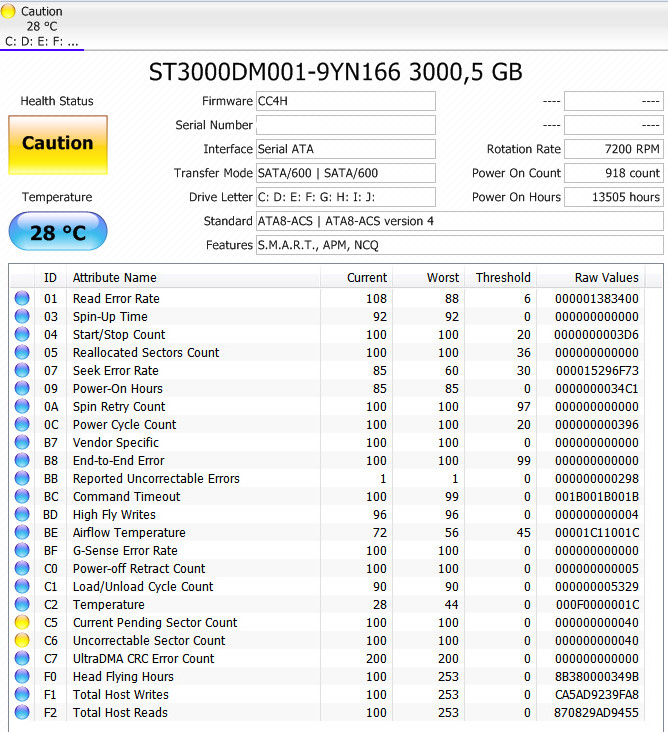The height and width of the screenshot is (732, 668).
Task: Click the Threshold column header
Action: [x=500, y=278]
